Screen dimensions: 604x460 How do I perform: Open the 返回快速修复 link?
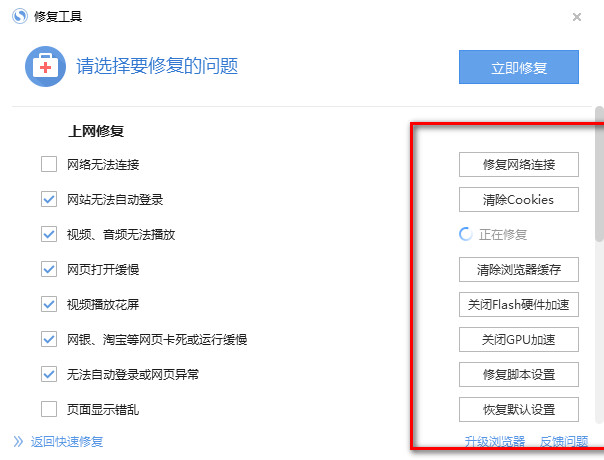point(67,442)
